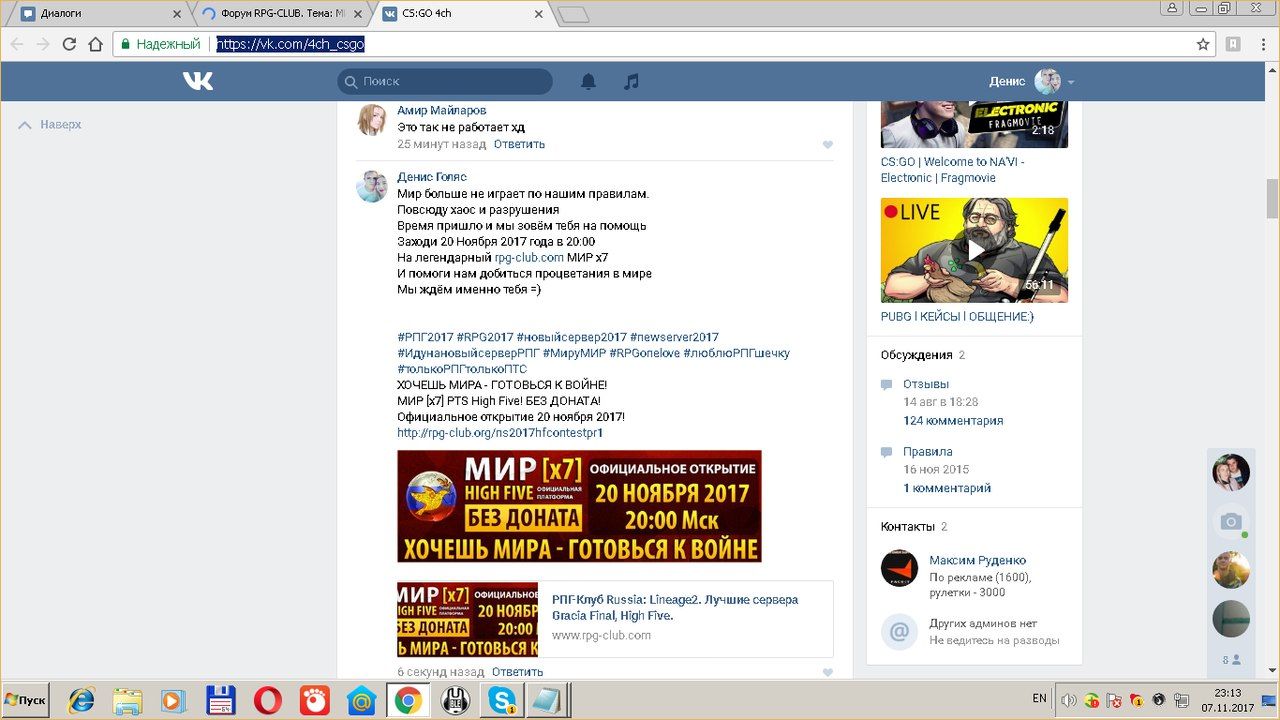Image resolution: width=1280 pixels, height=720 pixels.
Task: Open the friends-online counter showing 8
Action: click(1231, 660)
